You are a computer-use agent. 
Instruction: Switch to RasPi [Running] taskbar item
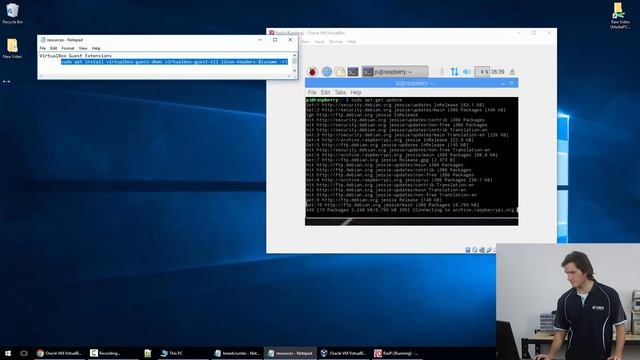(397, 353)
